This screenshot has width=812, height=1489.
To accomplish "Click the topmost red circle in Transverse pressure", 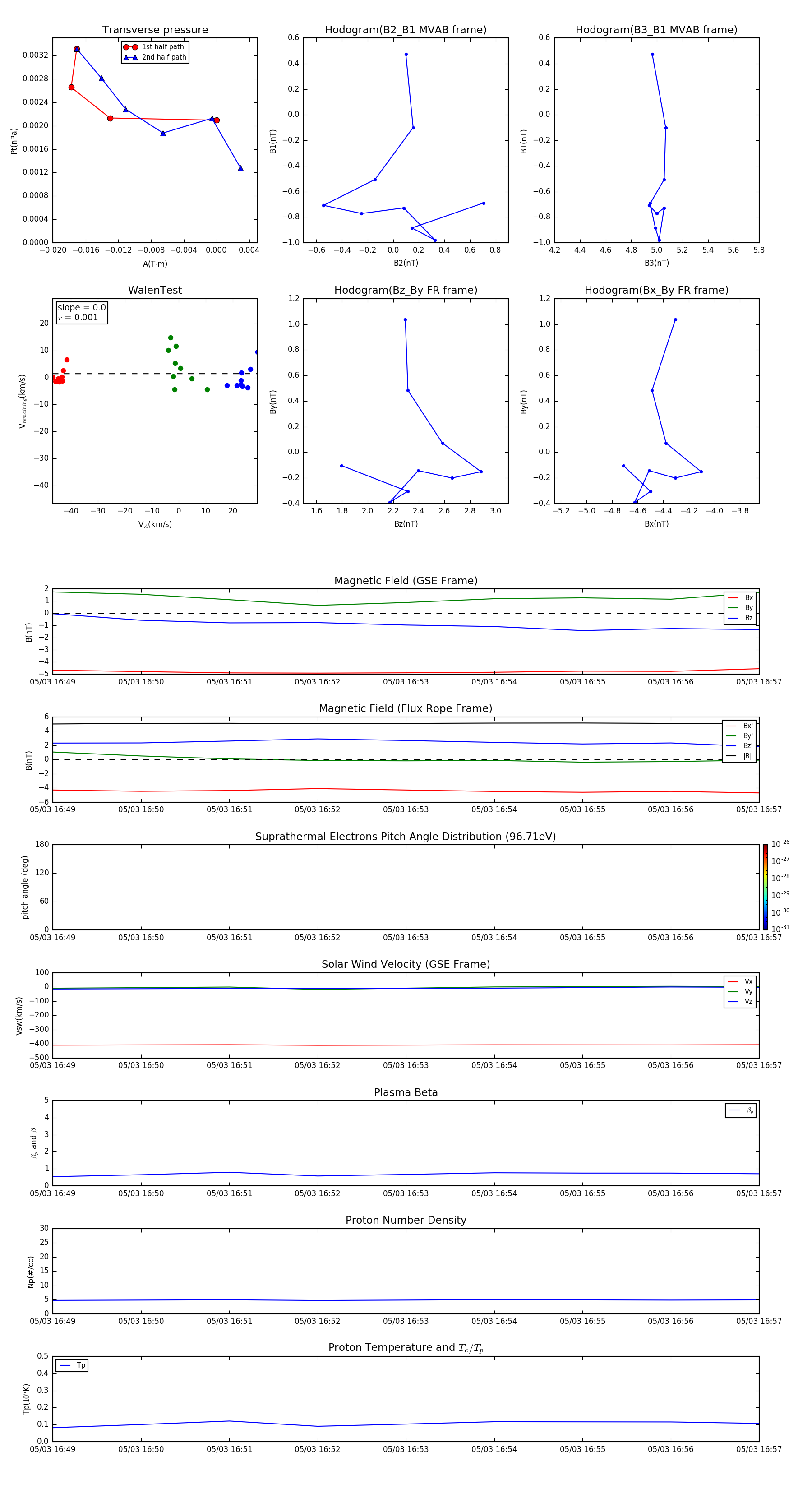I will (77, 49).
